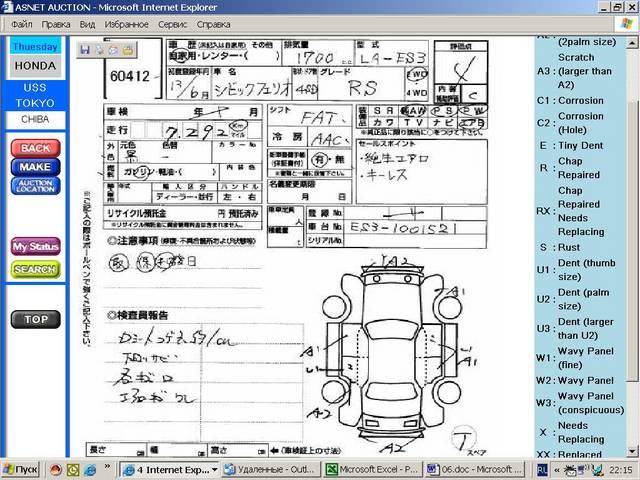The width and height of the screenshot is (640, 480).
Task: Click the RU language indicator in the tray
Action: [542, 470]
